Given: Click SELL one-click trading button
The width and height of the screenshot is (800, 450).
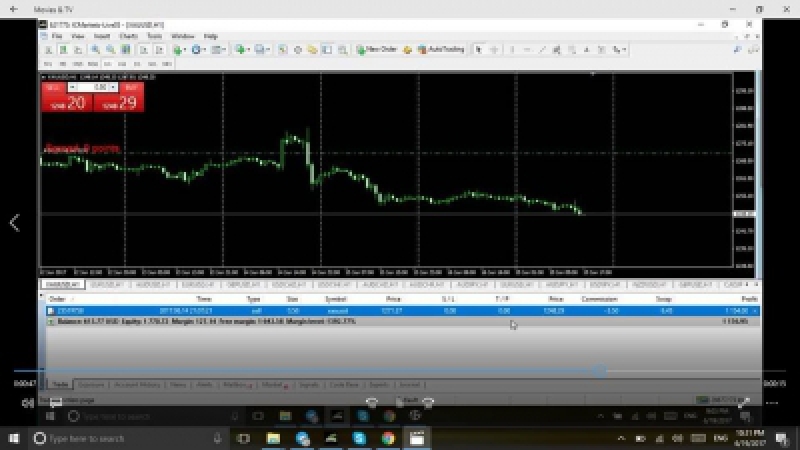Looking at the screenshot, I should point(67,97).
